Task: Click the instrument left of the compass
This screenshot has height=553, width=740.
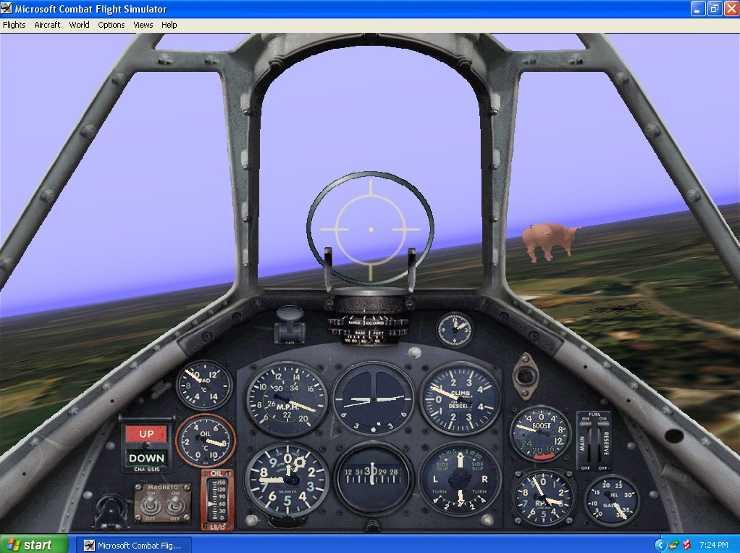Action: [x=290, y=325]
